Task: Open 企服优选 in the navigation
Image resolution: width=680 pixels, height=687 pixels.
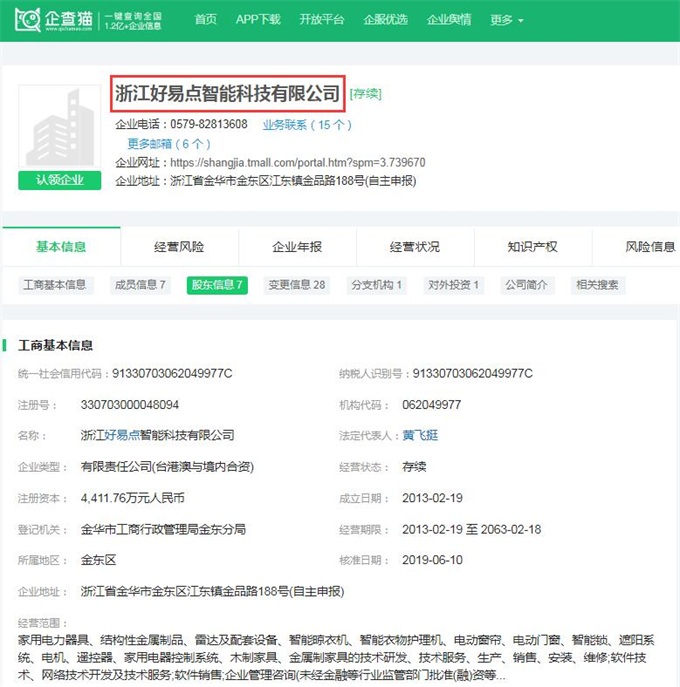Action: click(385, 20)
